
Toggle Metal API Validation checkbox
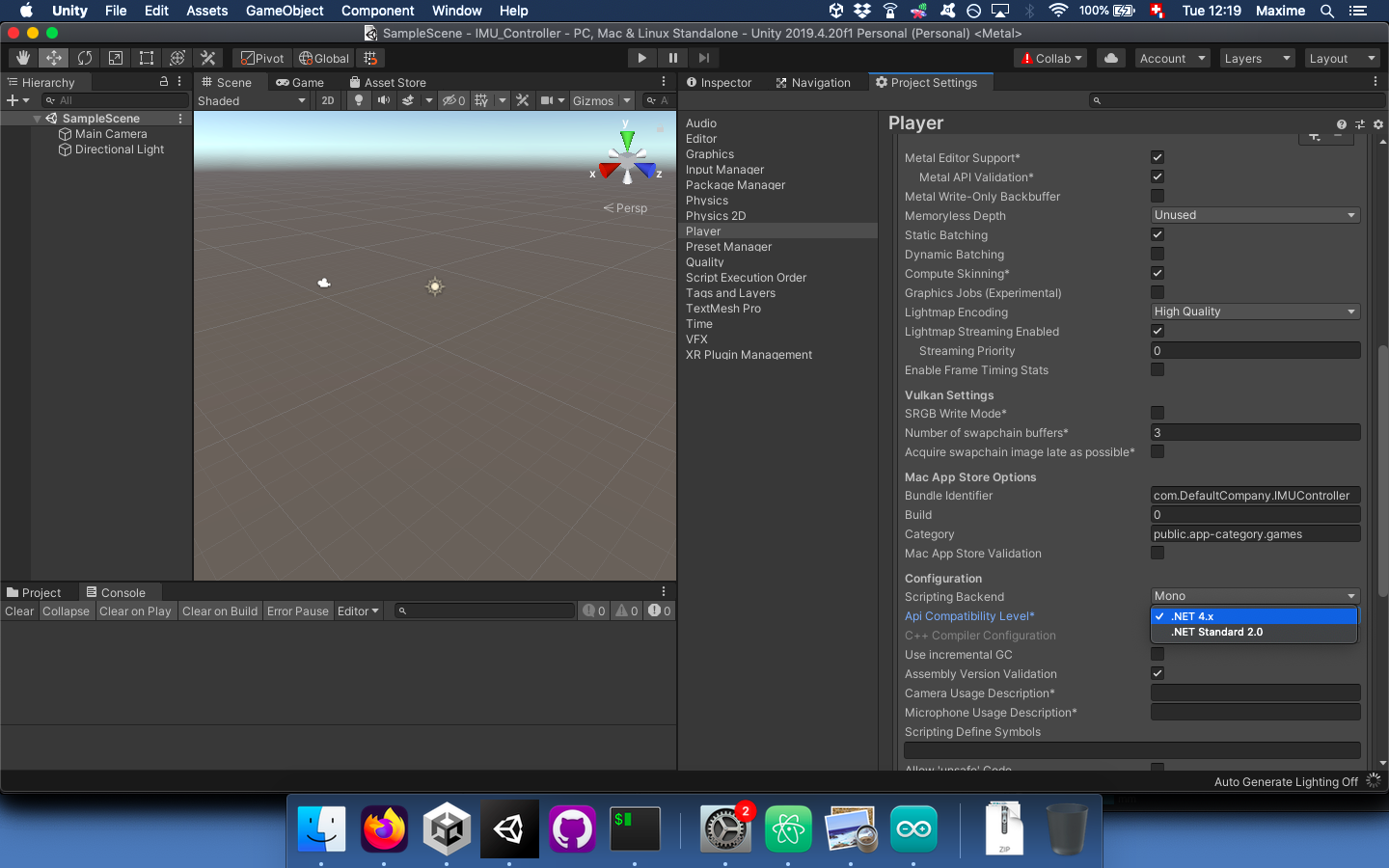click(1157, 176)
